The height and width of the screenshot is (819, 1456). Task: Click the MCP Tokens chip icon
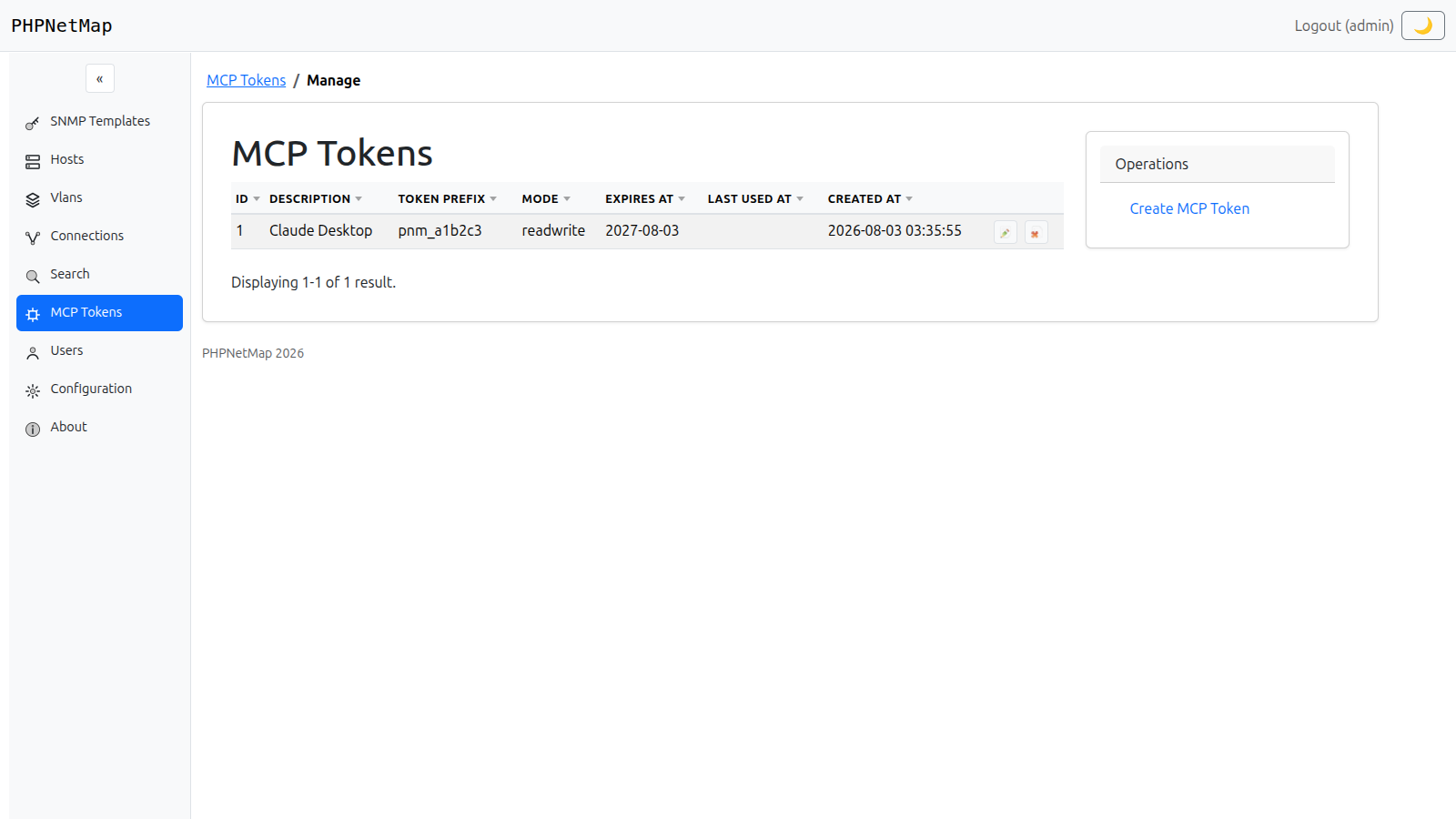pyautogui.click(x=33, y=314)
